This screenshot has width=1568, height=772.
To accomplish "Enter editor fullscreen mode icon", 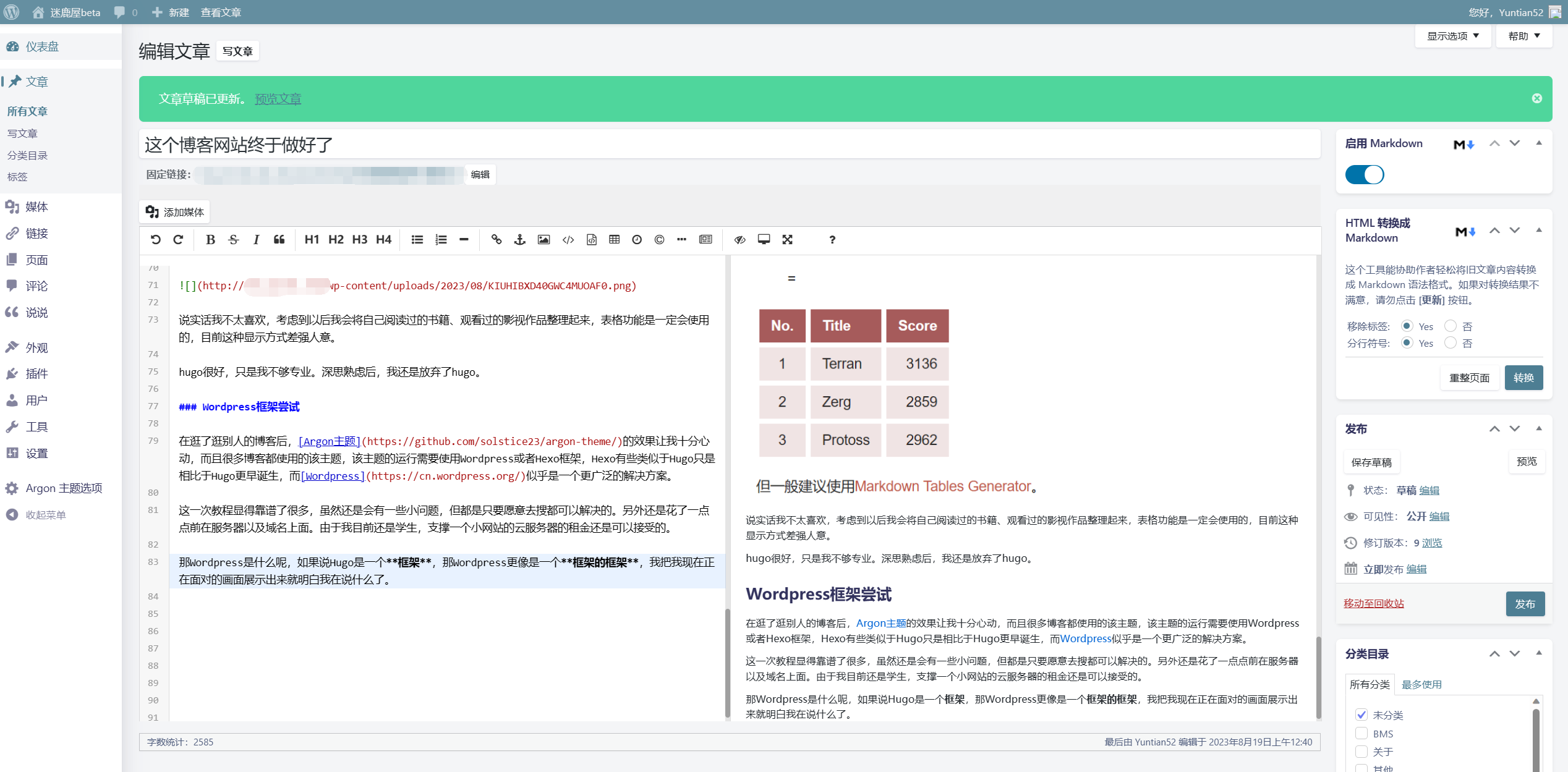I will 787,240.
